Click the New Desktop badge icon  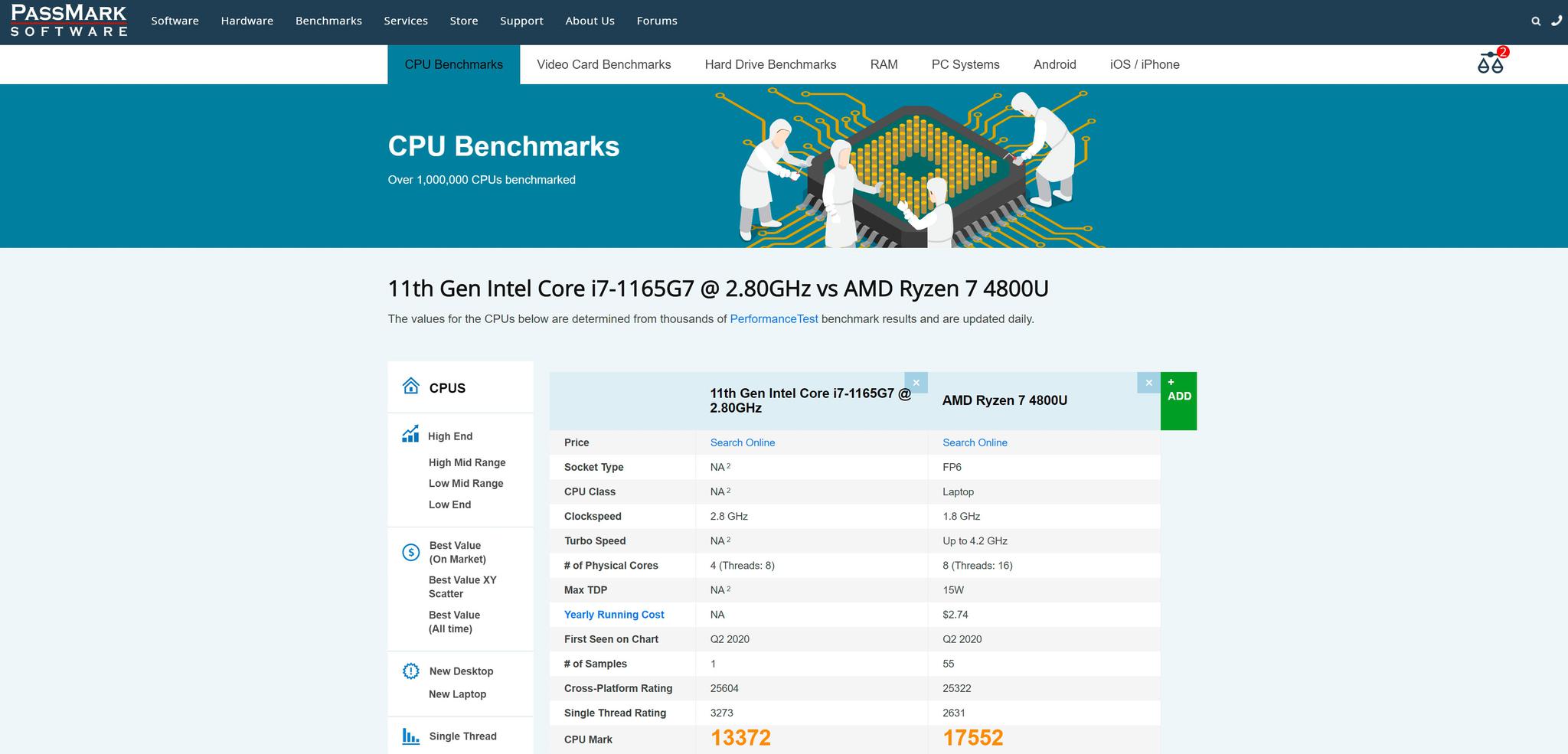411,671
